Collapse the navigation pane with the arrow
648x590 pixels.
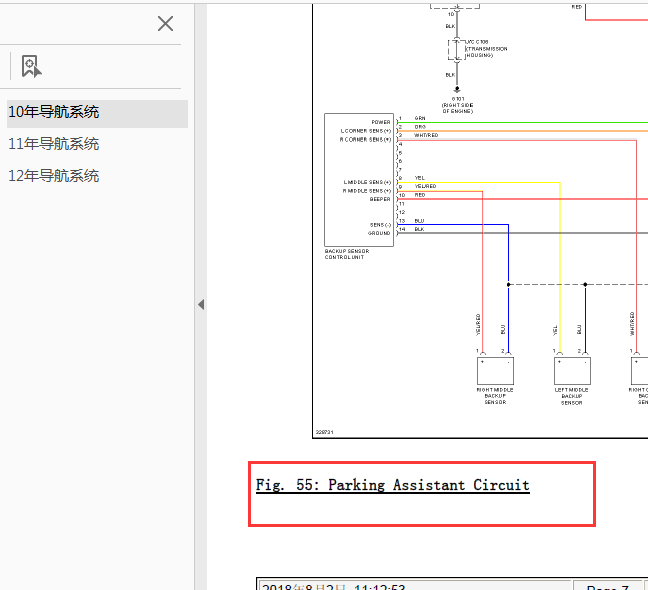click(x=201, y=305)
